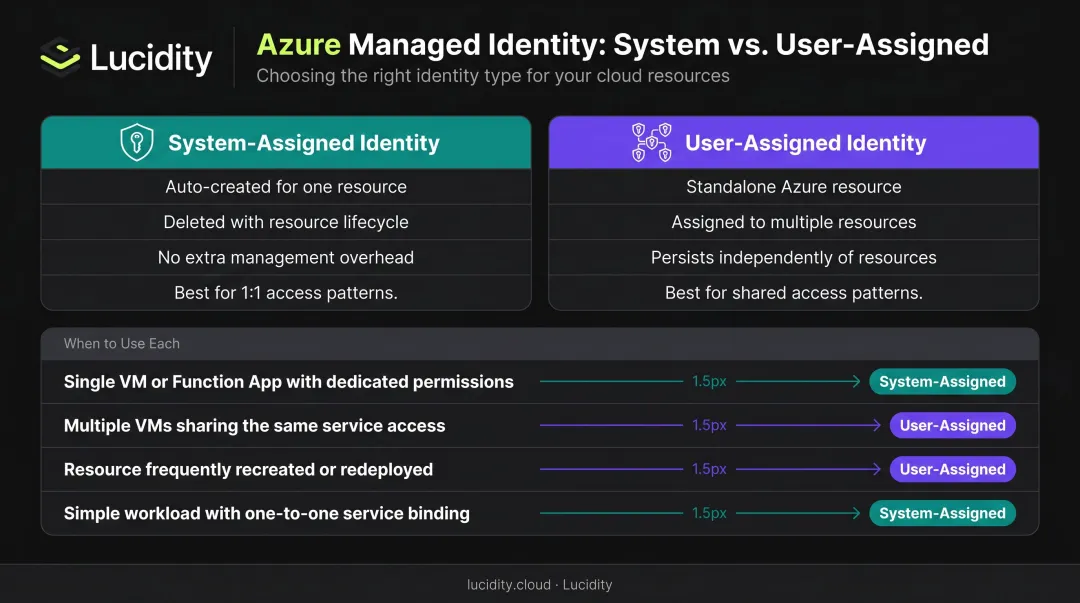1080x603 pixels.
Task: Click the Lucidity brand name text
Action: [151, 58]
